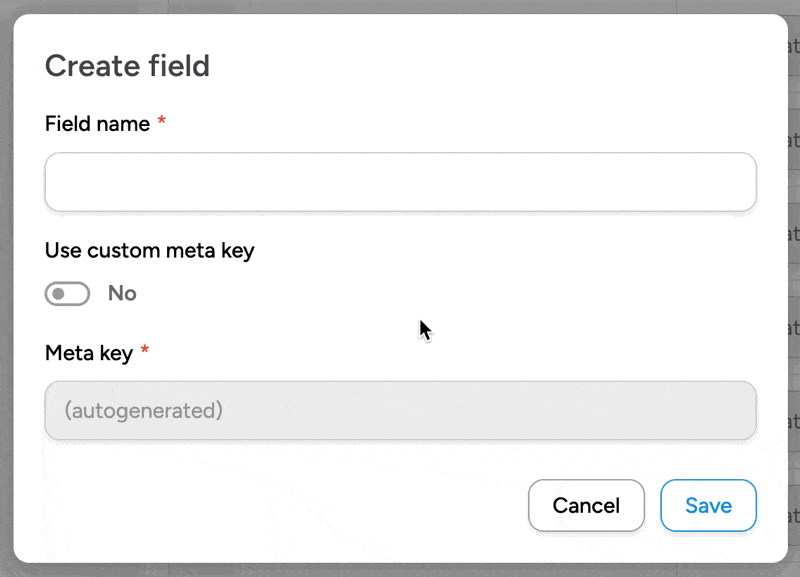Click the dimmed backdrop below the dialog

click(x=400, y=570)
